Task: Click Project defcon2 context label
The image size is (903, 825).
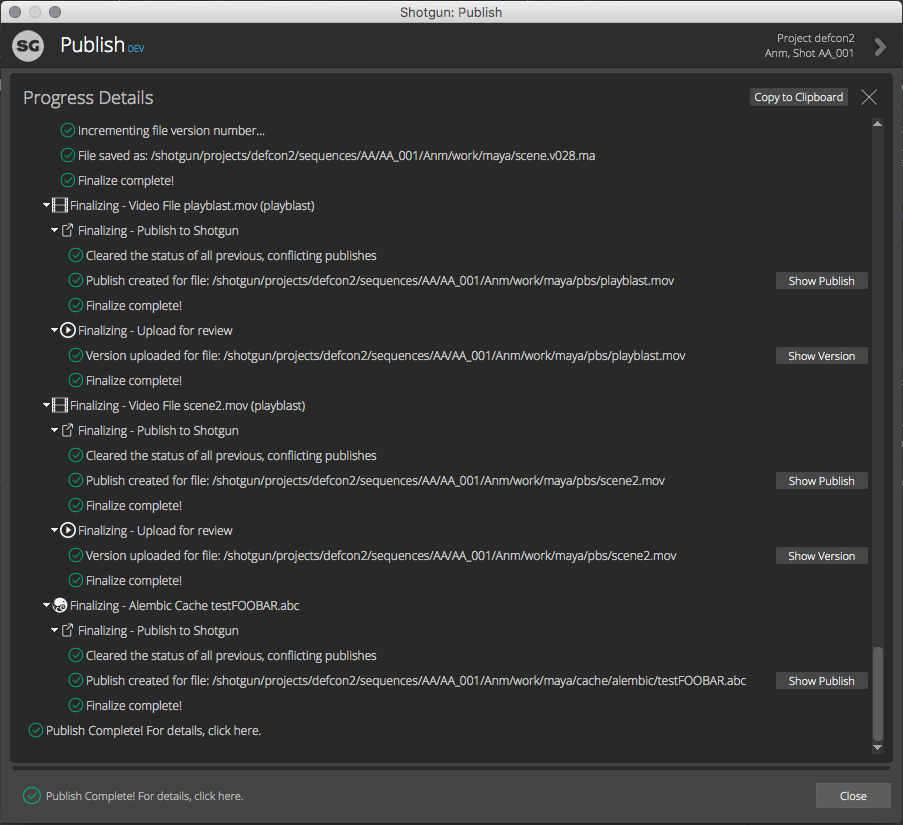Action: click(x=815, y=38)
